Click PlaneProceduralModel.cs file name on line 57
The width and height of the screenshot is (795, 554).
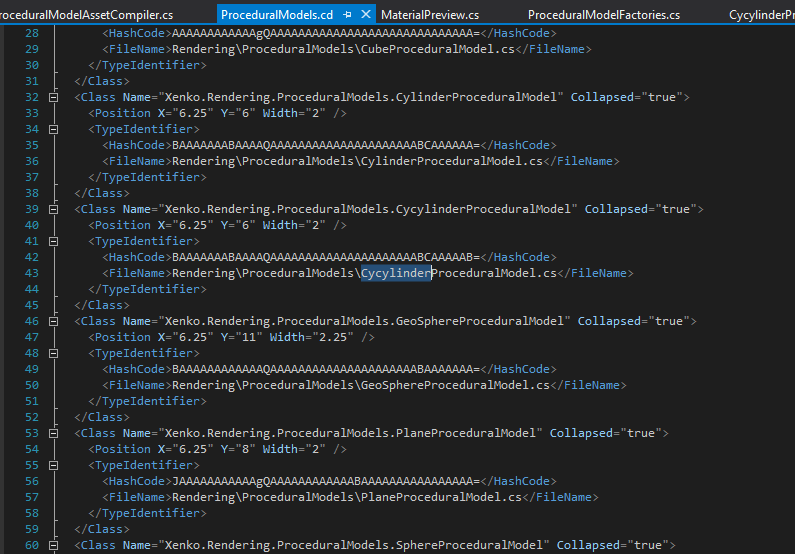coord(441,497)
